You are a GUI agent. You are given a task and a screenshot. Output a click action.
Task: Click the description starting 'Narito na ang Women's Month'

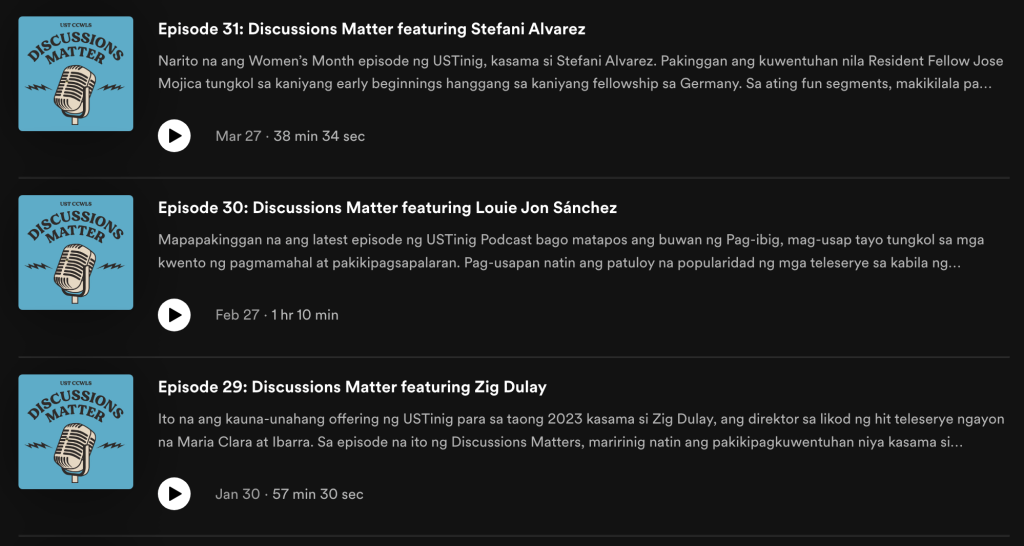click(x=575, y=73)
